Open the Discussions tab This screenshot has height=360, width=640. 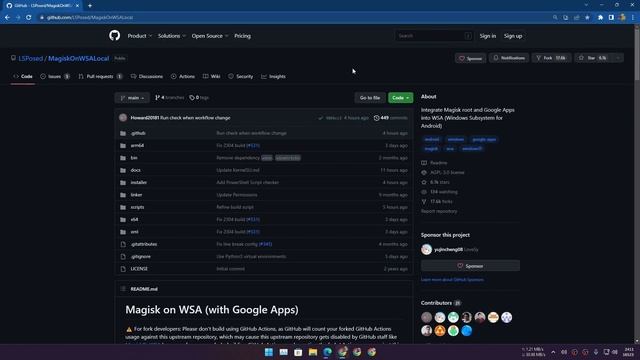click(x=147, y=76)
